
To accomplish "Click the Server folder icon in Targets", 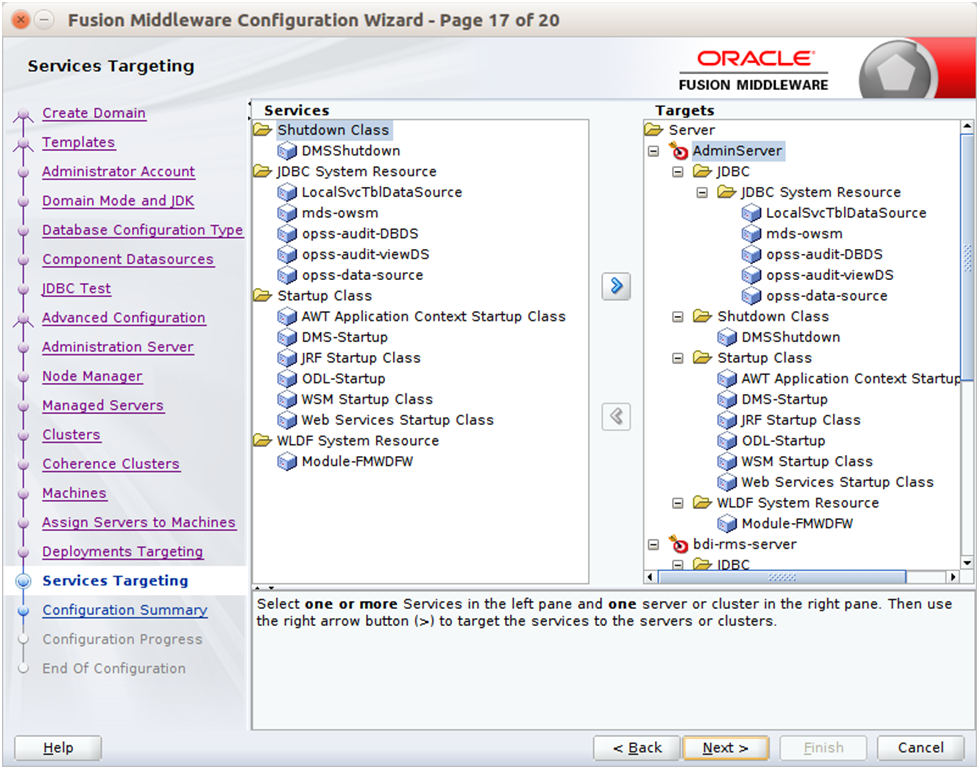I will pyautogui.click(x=654, y=130).
